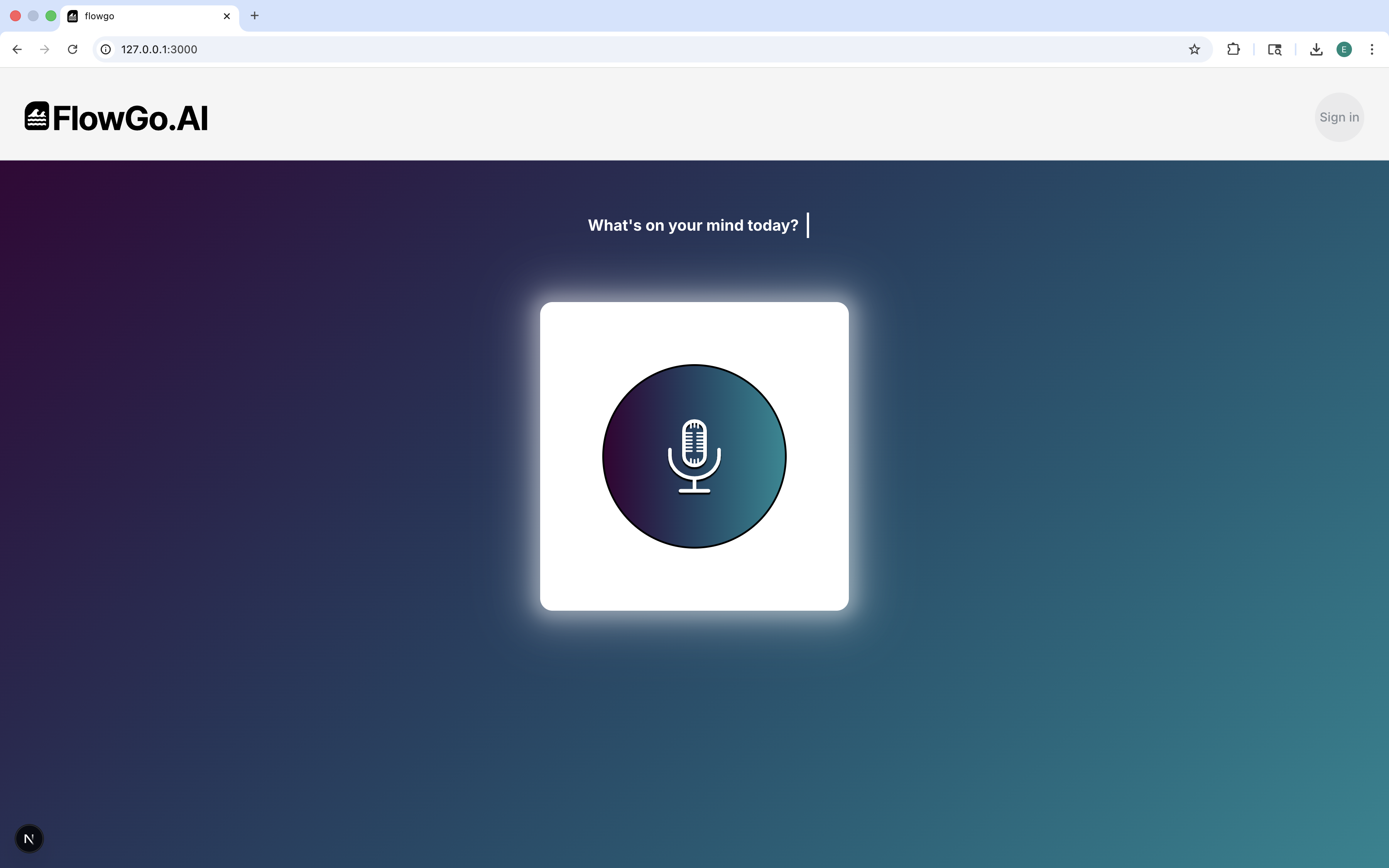The image size is (1389, 868).
Task: Click the tab search icon
Action: [x=1274, y=49]
